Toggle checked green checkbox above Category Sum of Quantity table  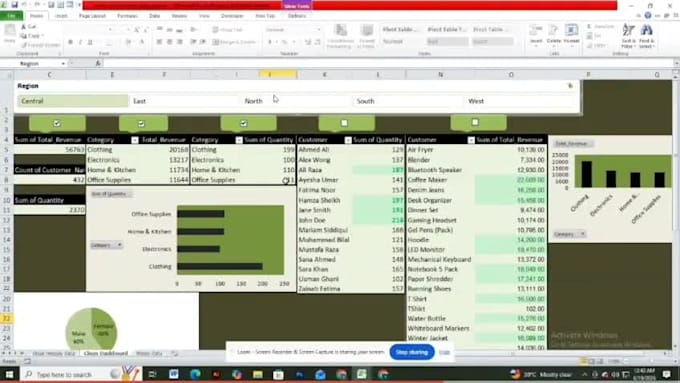tap(244, 124)
